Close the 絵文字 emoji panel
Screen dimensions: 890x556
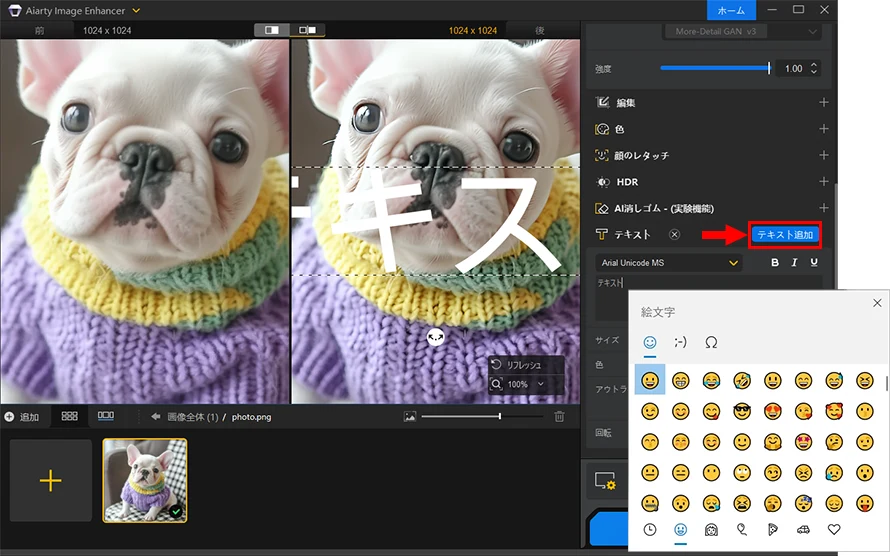tap(877, 303)
